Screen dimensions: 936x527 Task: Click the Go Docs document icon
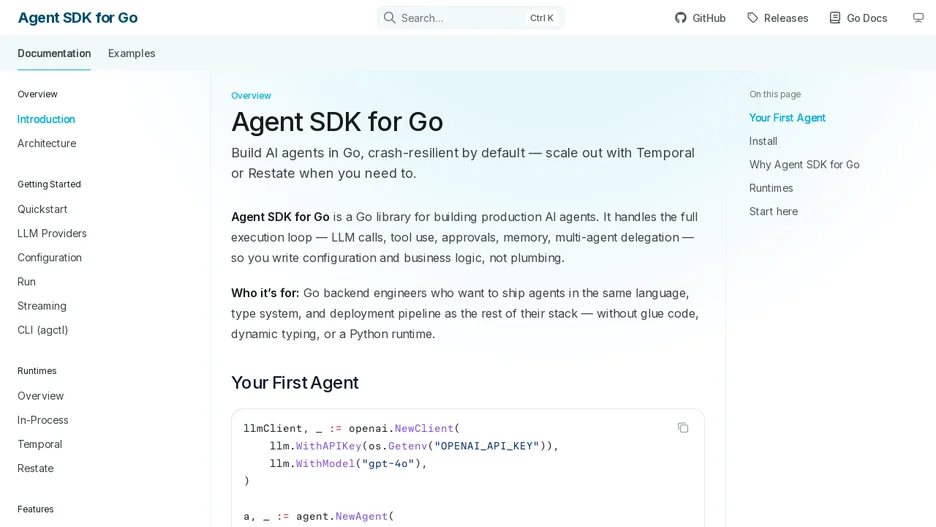click(835, 18)
